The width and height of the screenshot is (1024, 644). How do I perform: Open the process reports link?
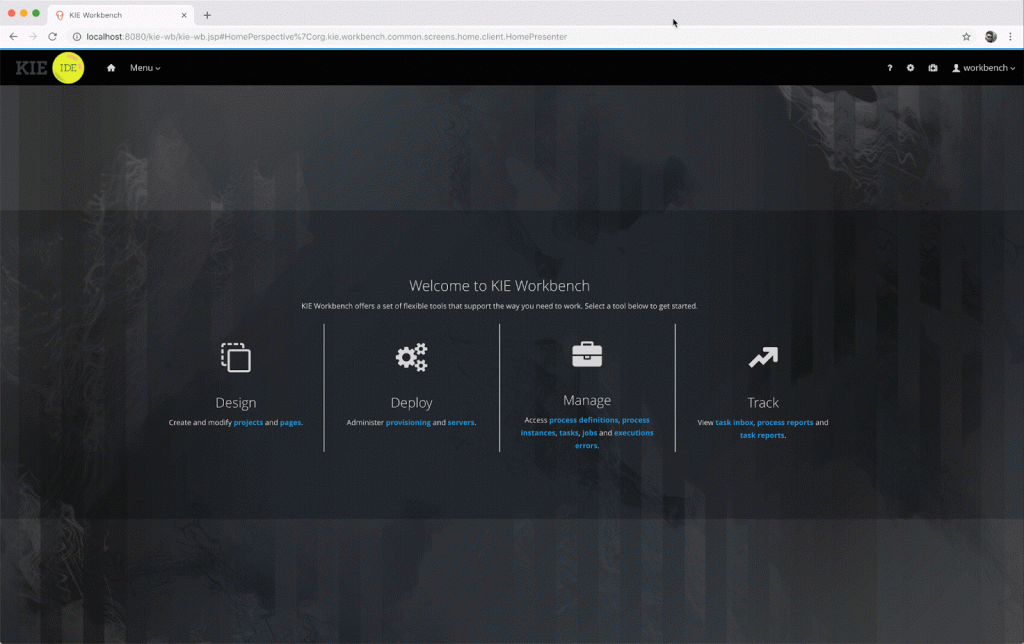coord(785,423)
